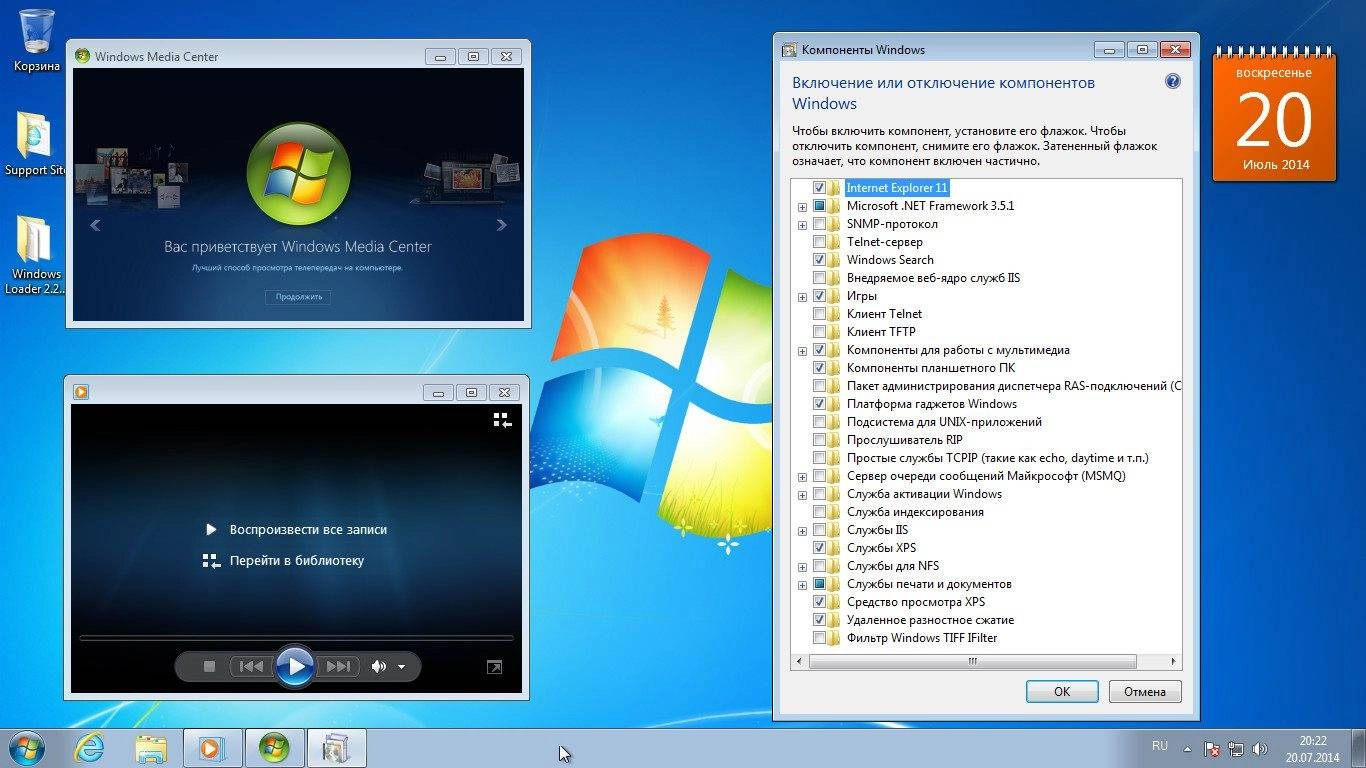Enable the Клиент Telnet component
1366x768 pixels.
[820, 313]
